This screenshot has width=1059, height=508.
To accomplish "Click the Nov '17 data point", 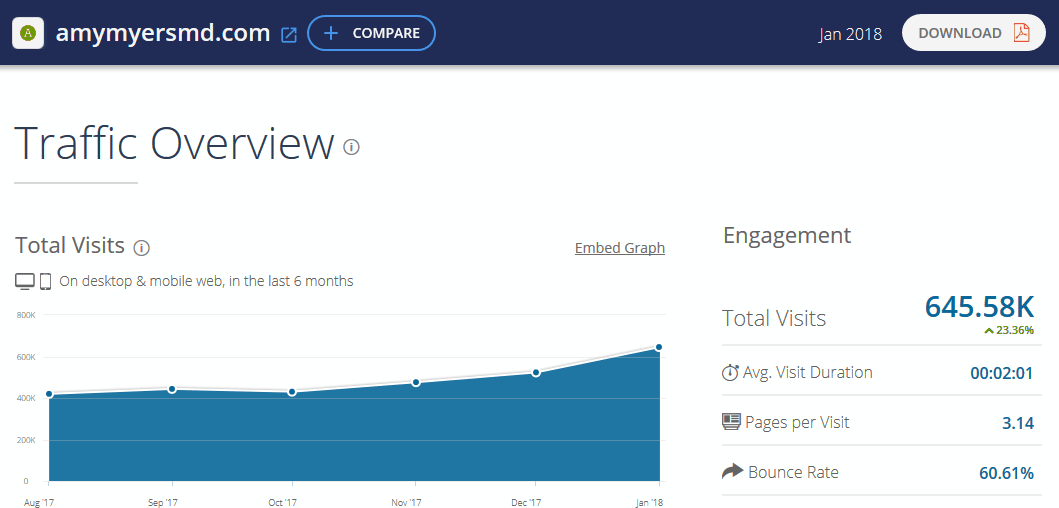I will tap(416, 383).
